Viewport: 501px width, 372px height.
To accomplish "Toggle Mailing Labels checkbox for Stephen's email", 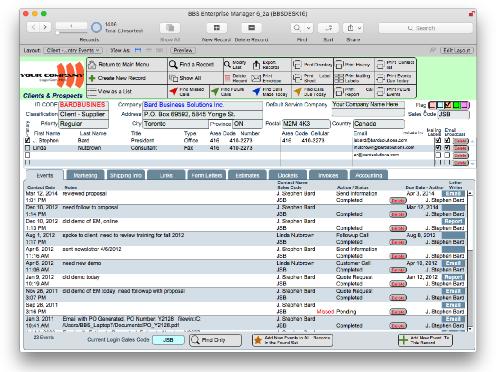I will [x=438, y=140].
